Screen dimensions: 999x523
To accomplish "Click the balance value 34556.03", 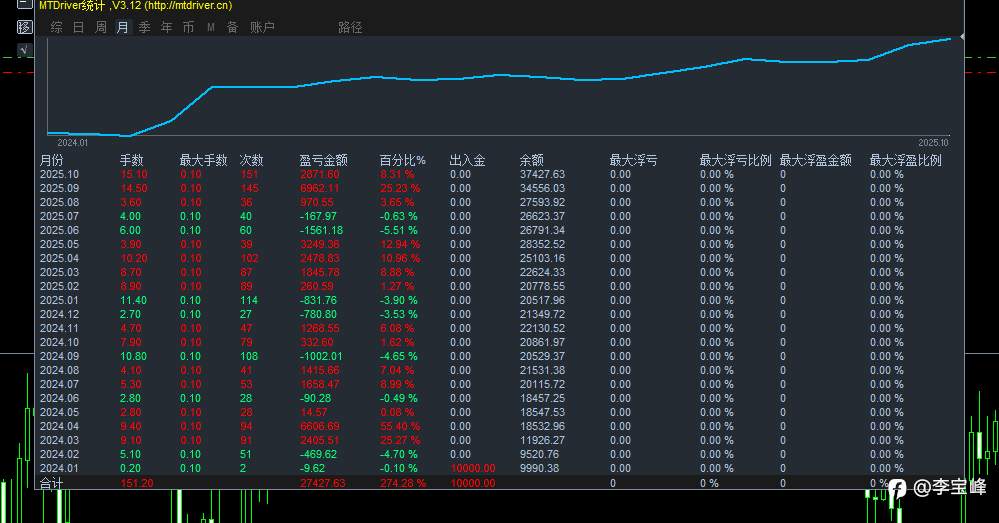I will pos(542,188).
